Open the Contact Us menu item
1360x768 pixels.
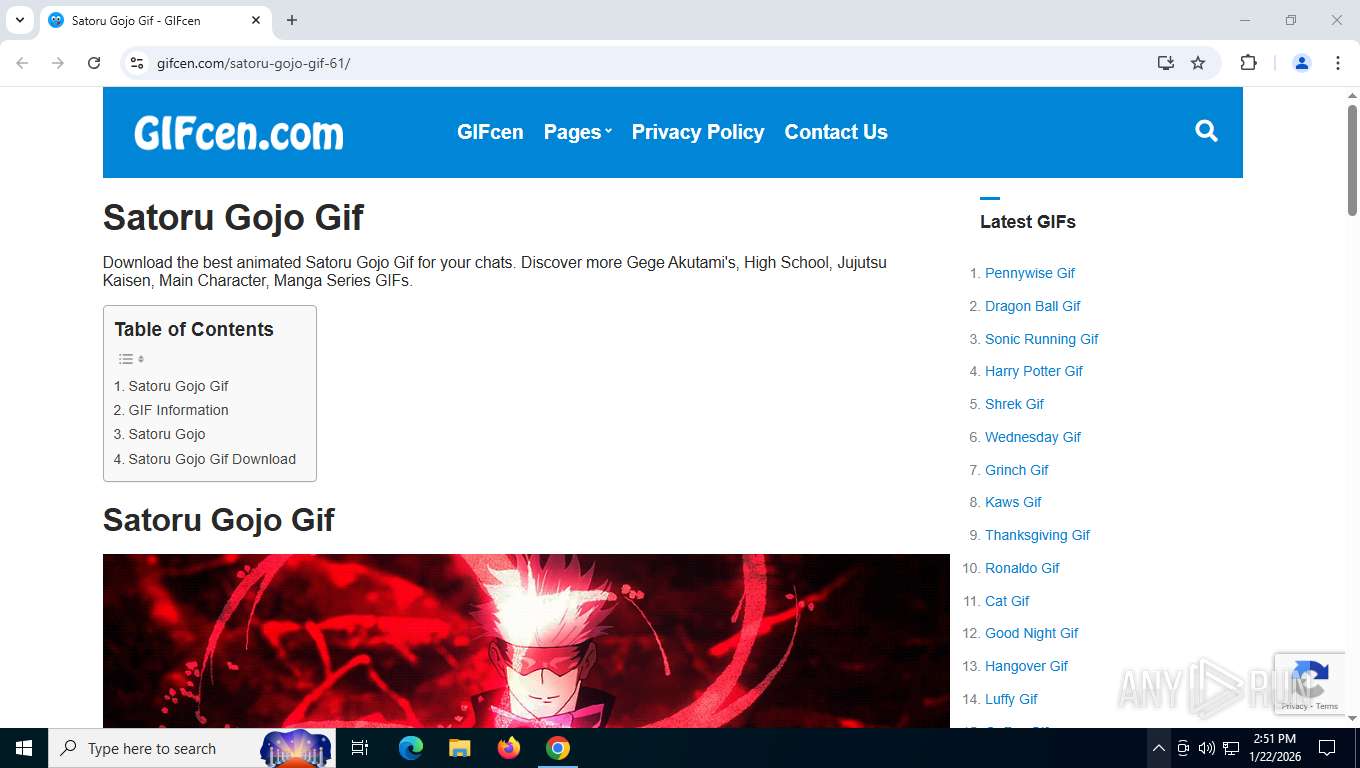[x=836, y=132]
